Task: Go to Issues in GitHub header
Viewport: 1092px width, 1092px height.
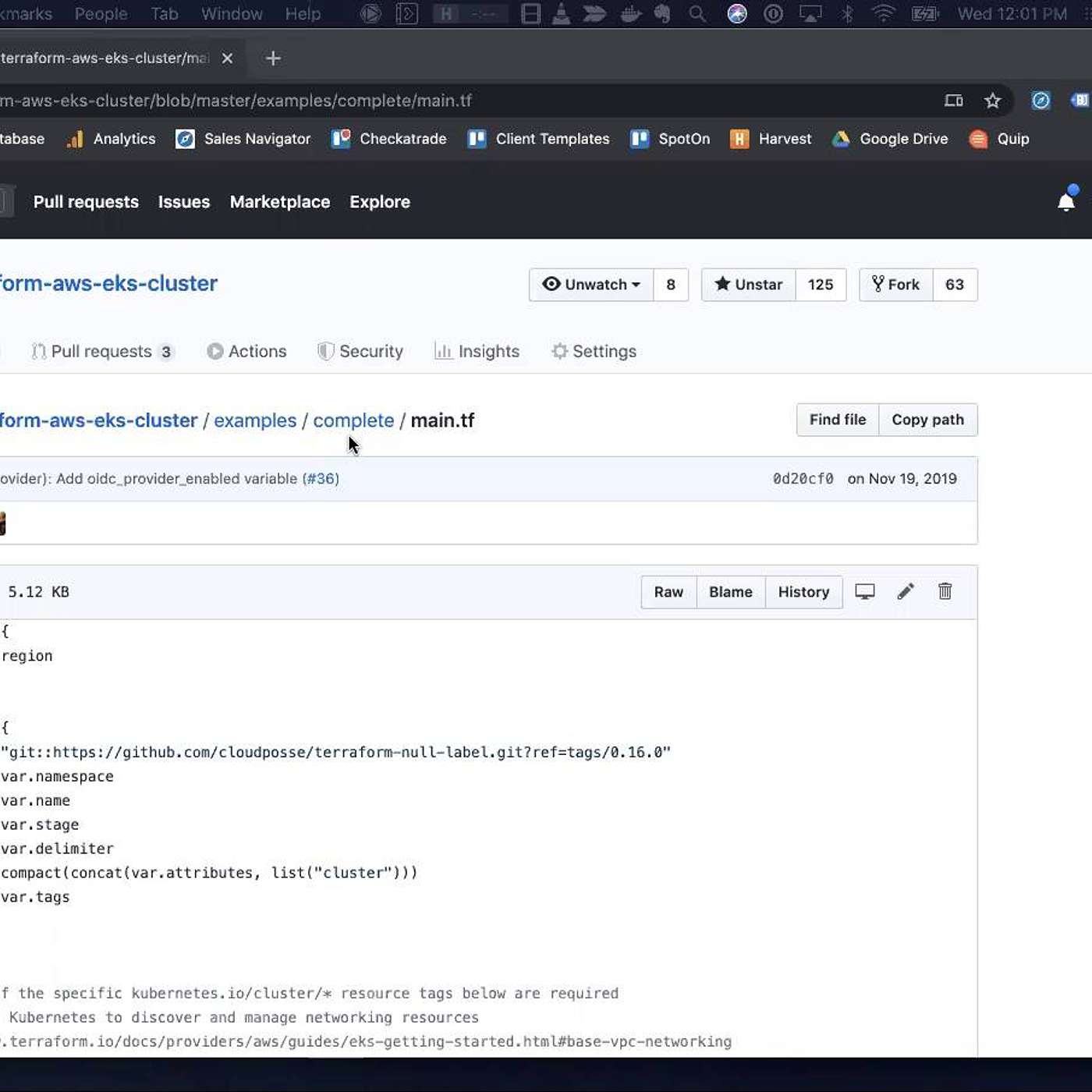Action: pyautogui.click(x=184, y=202)
